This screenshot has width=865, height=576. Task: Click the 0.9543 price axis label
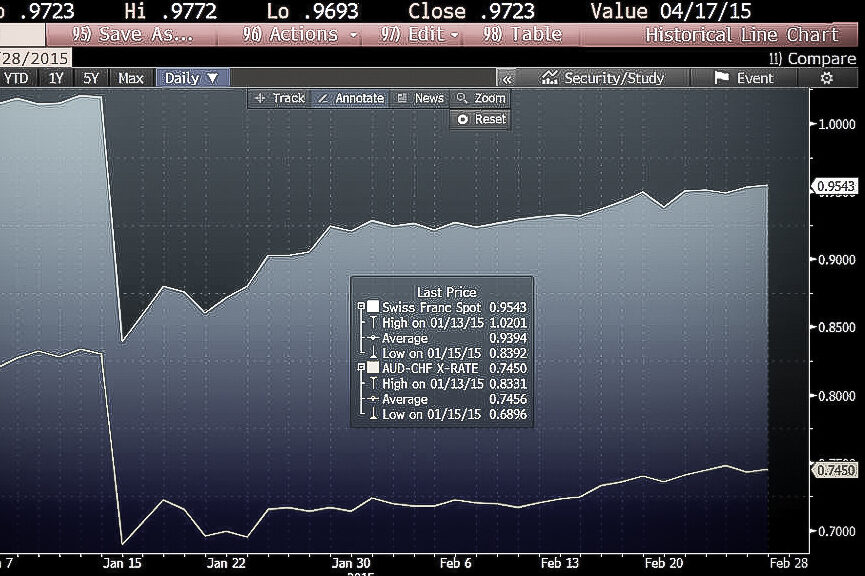coord(836,186)
